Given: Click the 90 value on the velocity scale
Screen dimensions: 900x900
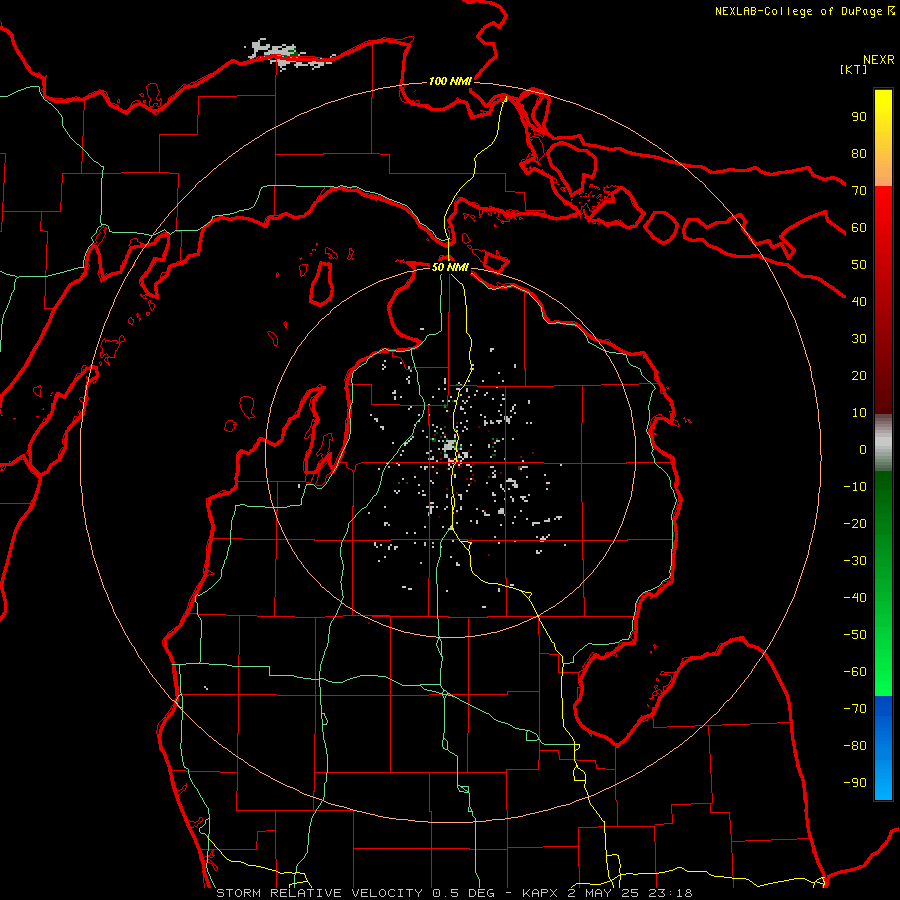Looking at the screenshot, I should point(859,117).
